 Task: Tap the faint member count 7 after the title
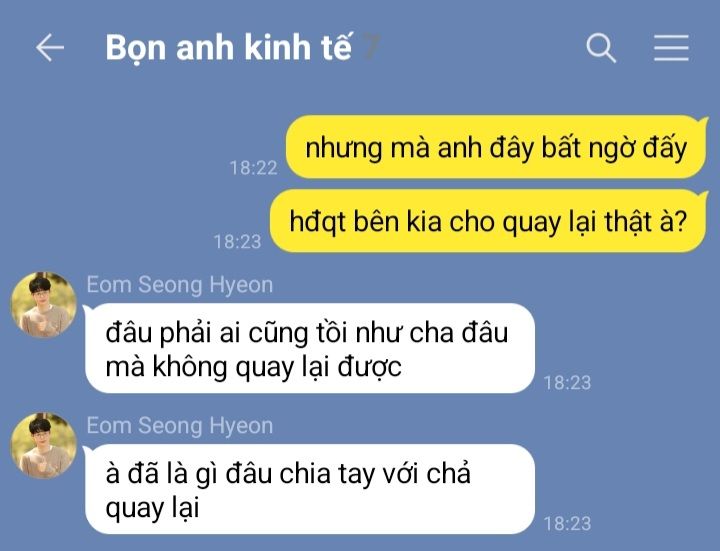(371, 47)
